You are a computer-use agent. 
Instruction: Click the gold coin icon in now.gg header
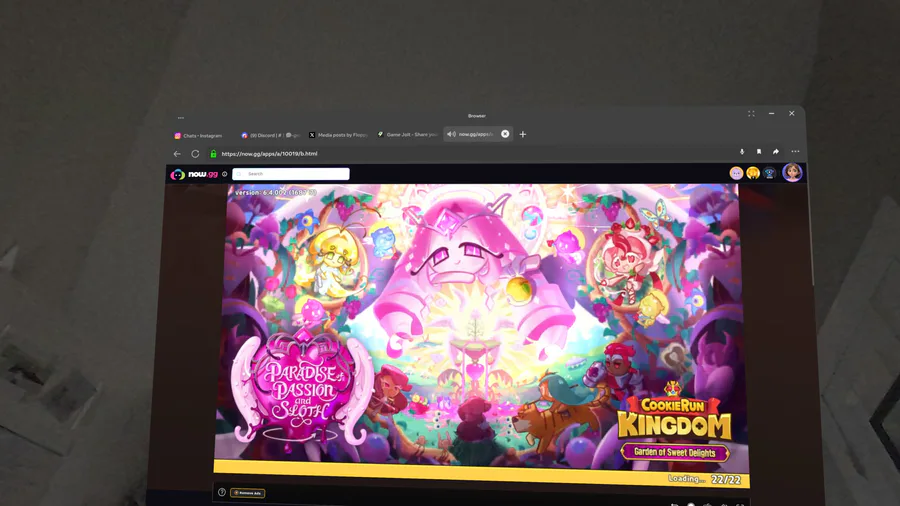(753, 173)
